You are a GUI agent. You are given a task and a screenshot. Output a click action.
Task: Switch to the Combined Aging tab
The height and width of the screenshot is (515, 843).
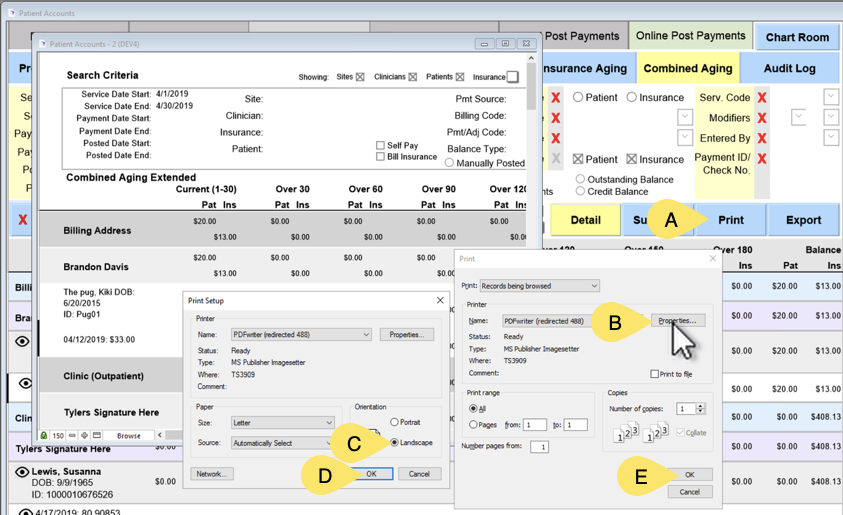(687, 69)
